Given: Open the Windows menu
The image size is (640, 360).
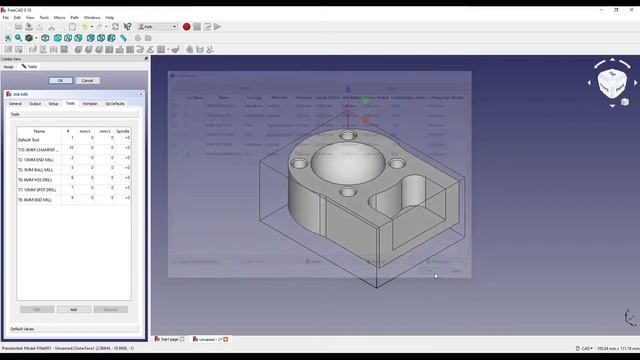Looking at the screenshot, I should (x=92, y=18).
